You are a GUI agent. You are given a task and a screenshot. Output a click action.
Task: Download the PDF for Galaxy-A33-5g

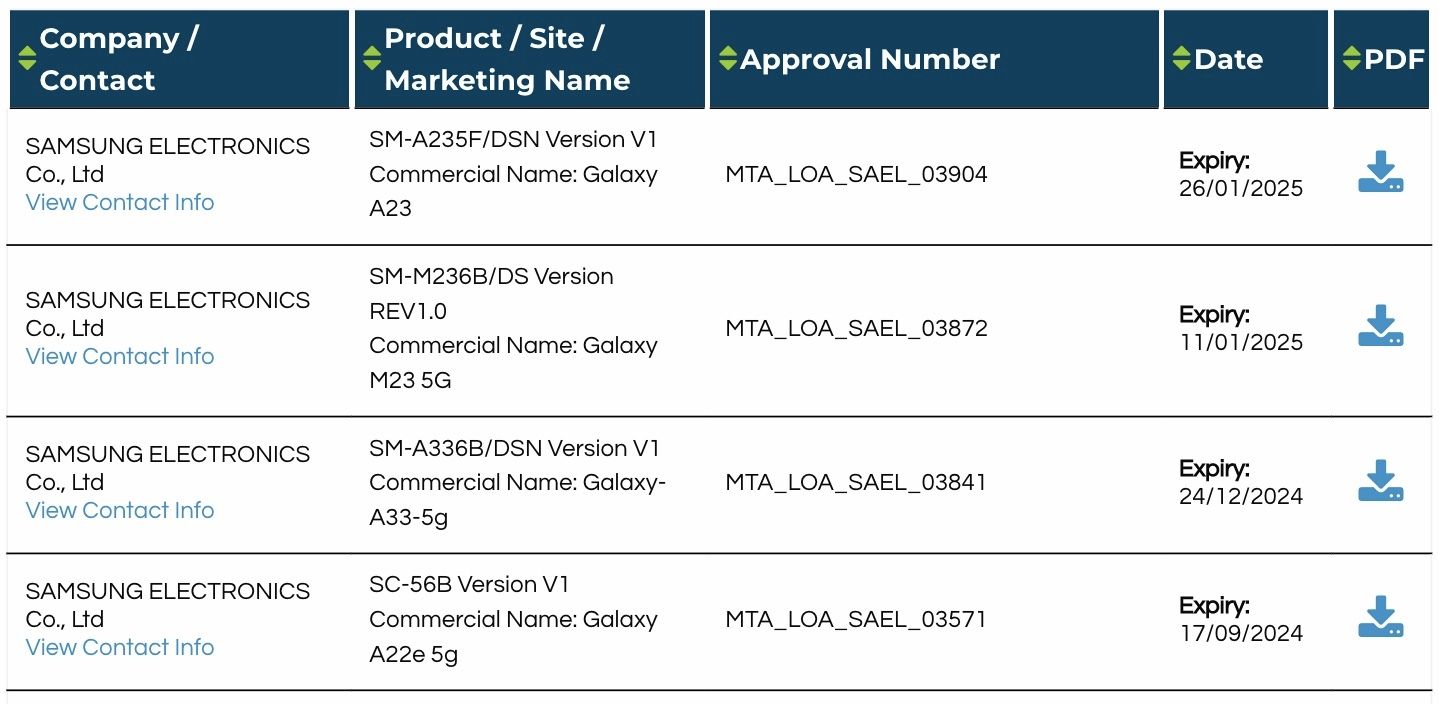(1380, 481)
